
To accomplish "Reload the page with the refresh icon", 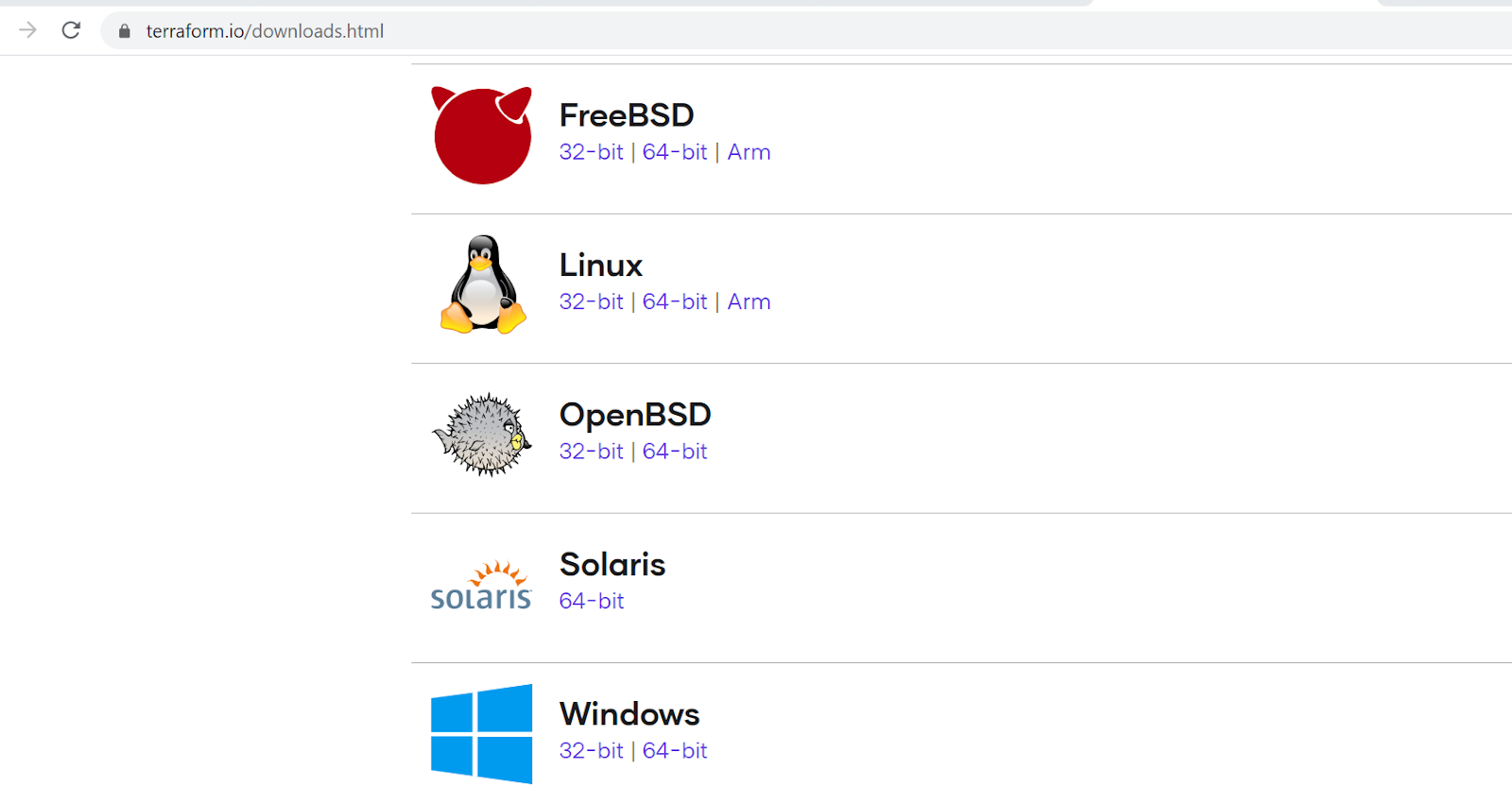I will pos(71,30).
